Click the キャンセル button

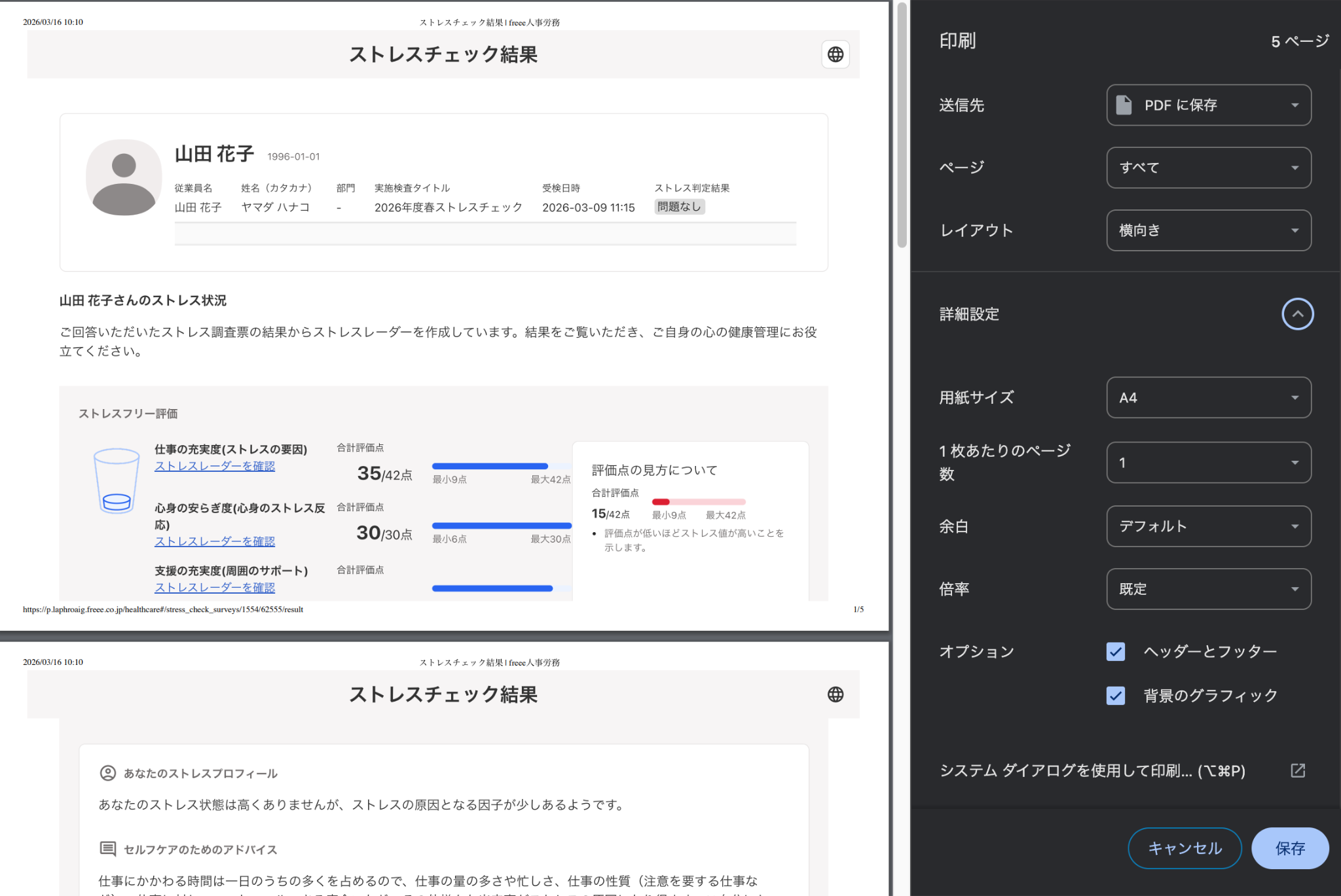(1185, 848)
